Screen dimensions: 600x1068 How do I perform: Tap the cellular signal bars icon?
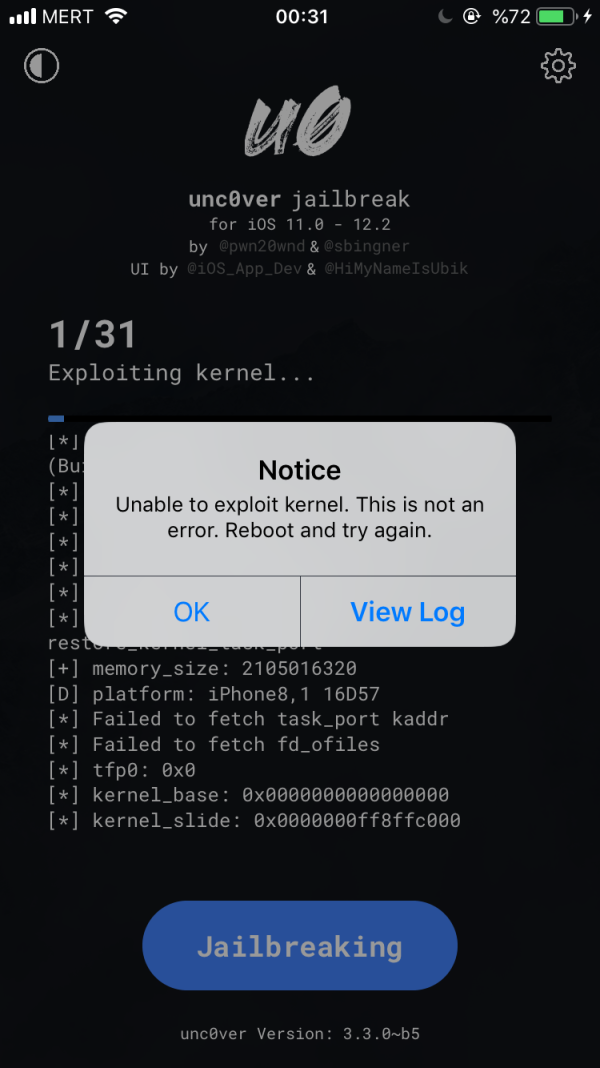[22, 17]
